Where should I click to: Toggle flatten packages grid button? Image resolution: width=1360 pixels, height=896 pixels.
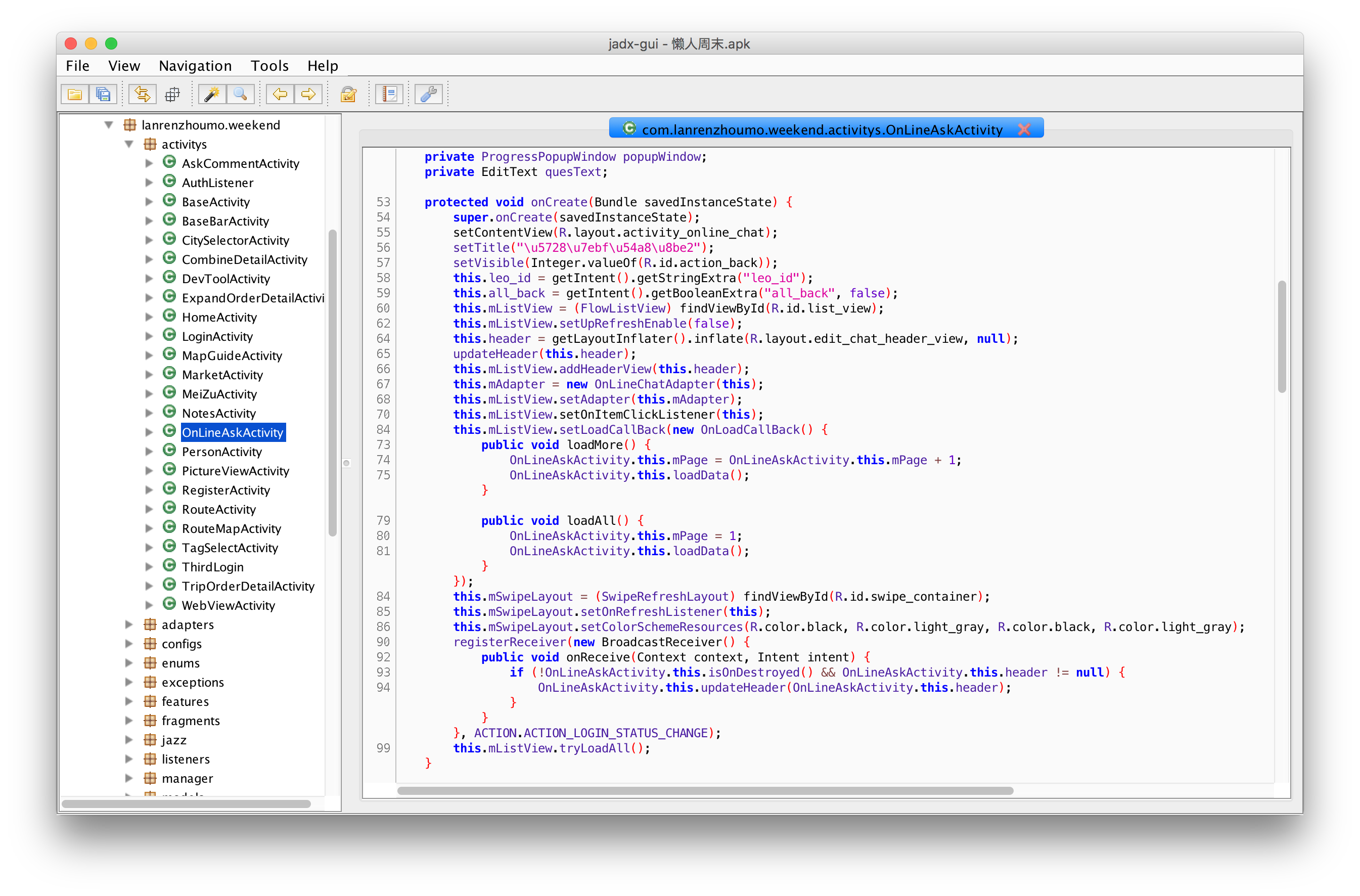[172, 94]
